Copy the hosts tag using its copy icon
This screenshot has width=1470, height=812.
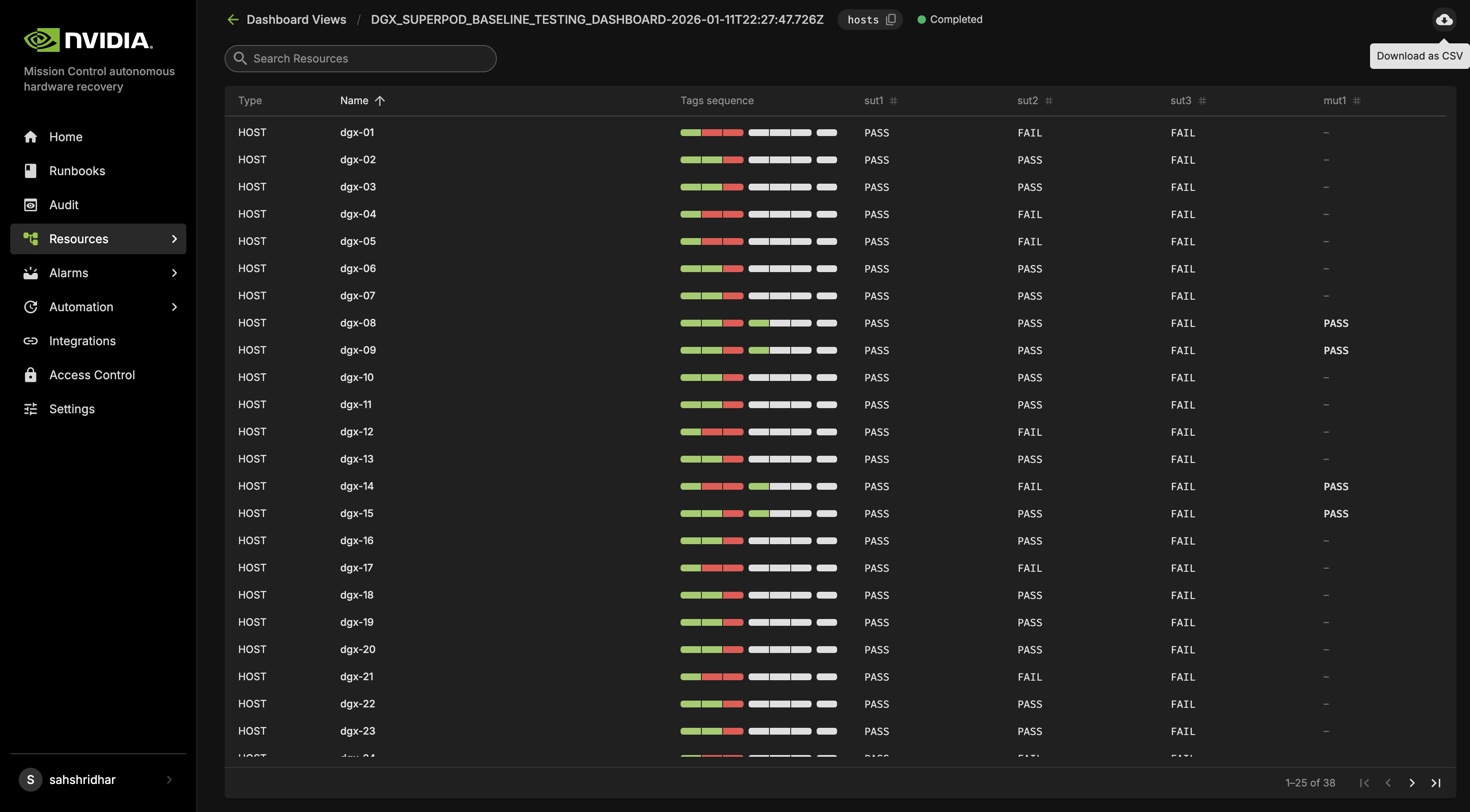891,20
